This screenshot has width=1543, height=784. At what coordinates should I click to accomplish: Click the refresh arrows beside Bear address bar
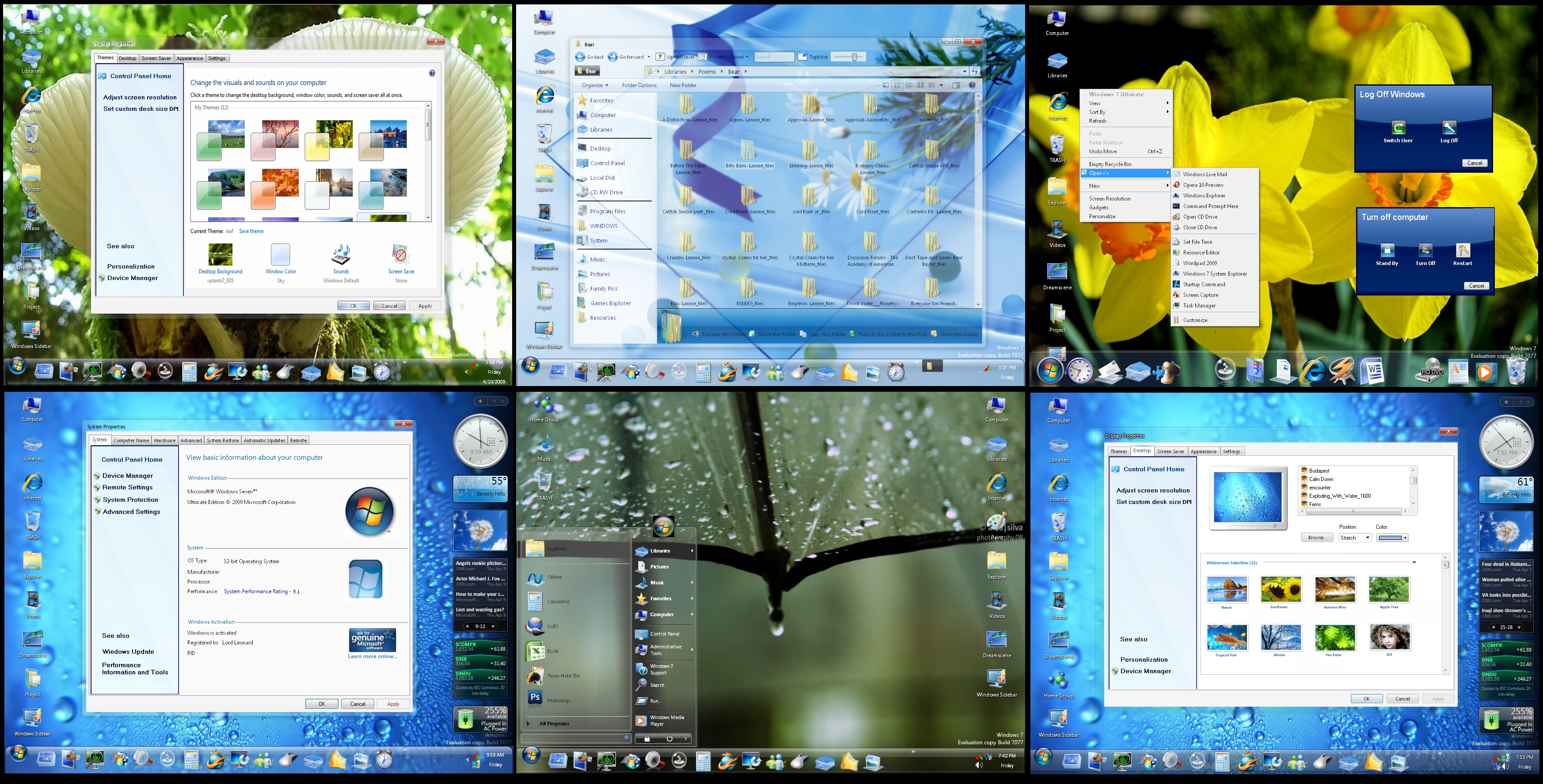[975, 71]
